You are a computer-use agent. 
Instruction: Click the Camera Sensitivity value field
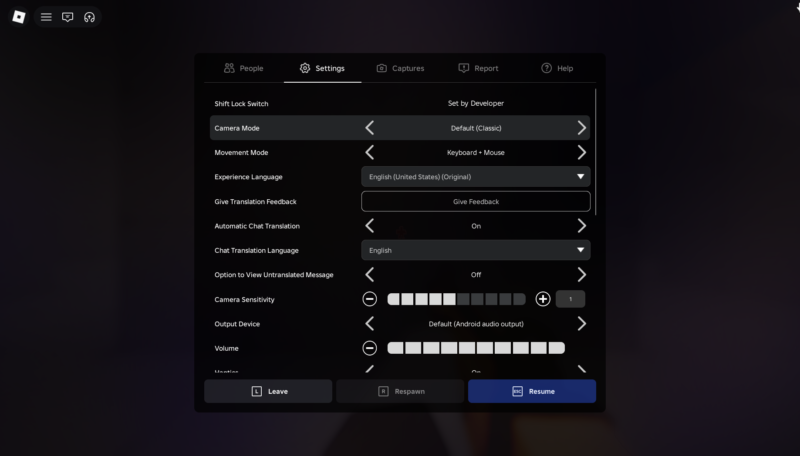[x=570, y=299]
